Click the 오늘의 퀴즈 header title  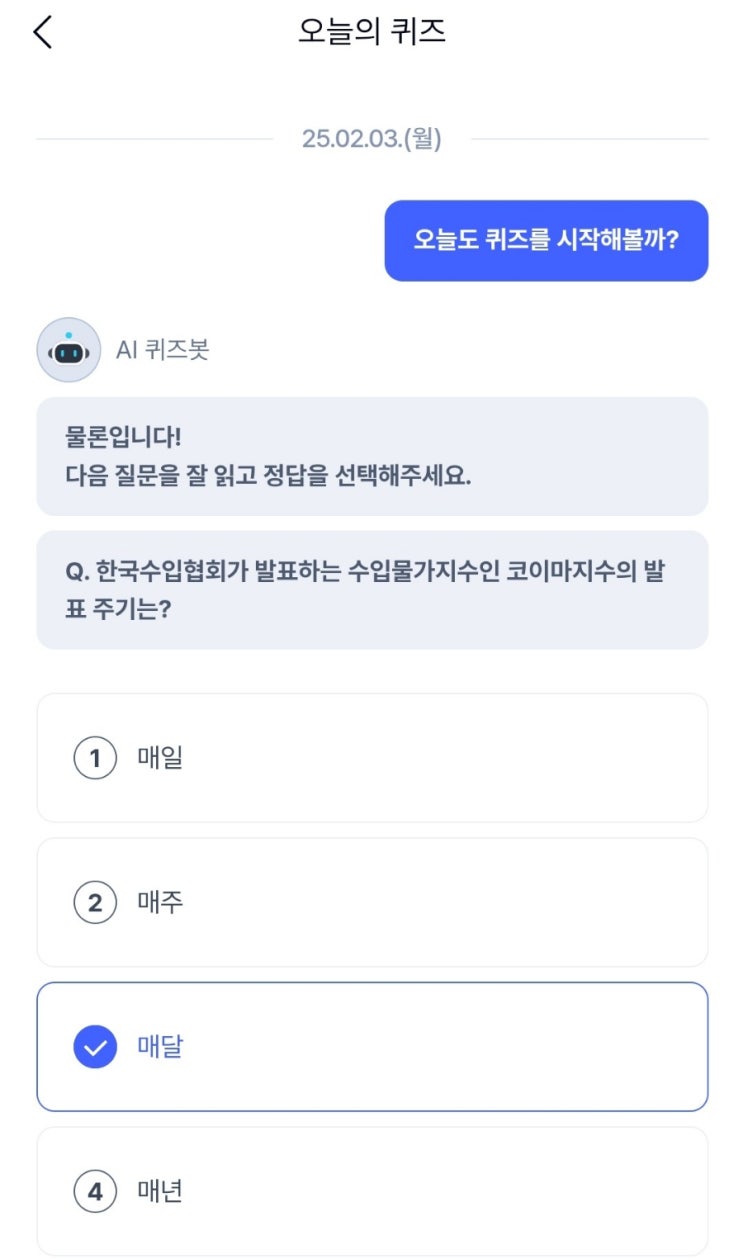click(371, 32)
